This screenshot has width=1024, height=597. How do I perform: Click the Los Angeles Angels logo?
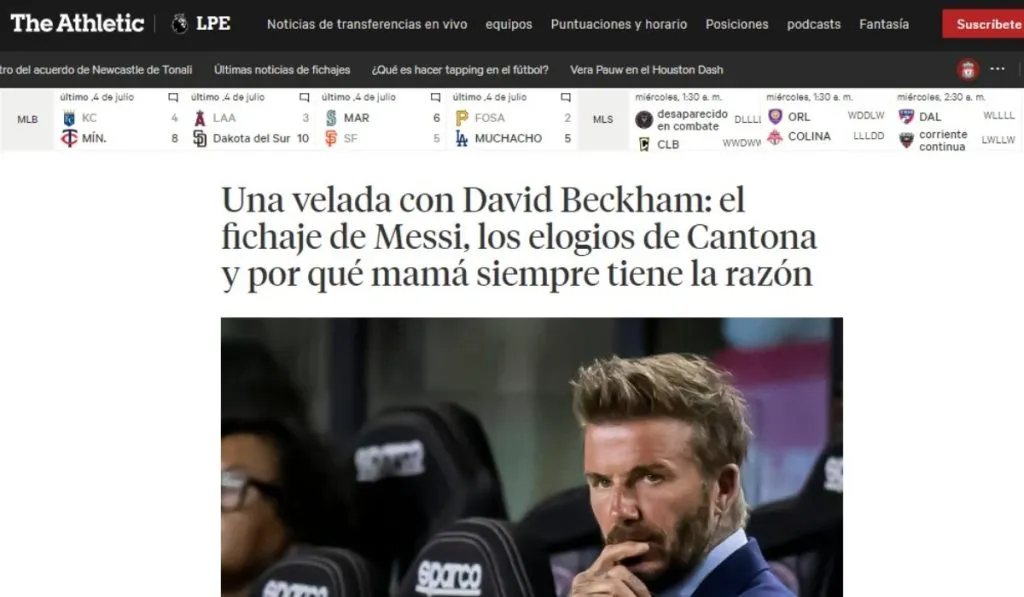coord(200,118)
